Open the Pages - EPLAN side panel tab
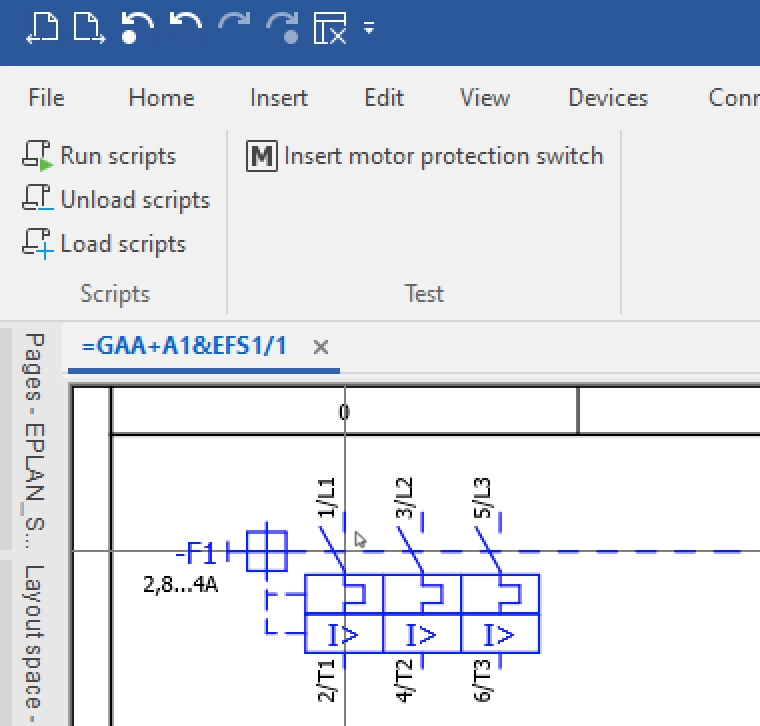 tap(34, 441)
